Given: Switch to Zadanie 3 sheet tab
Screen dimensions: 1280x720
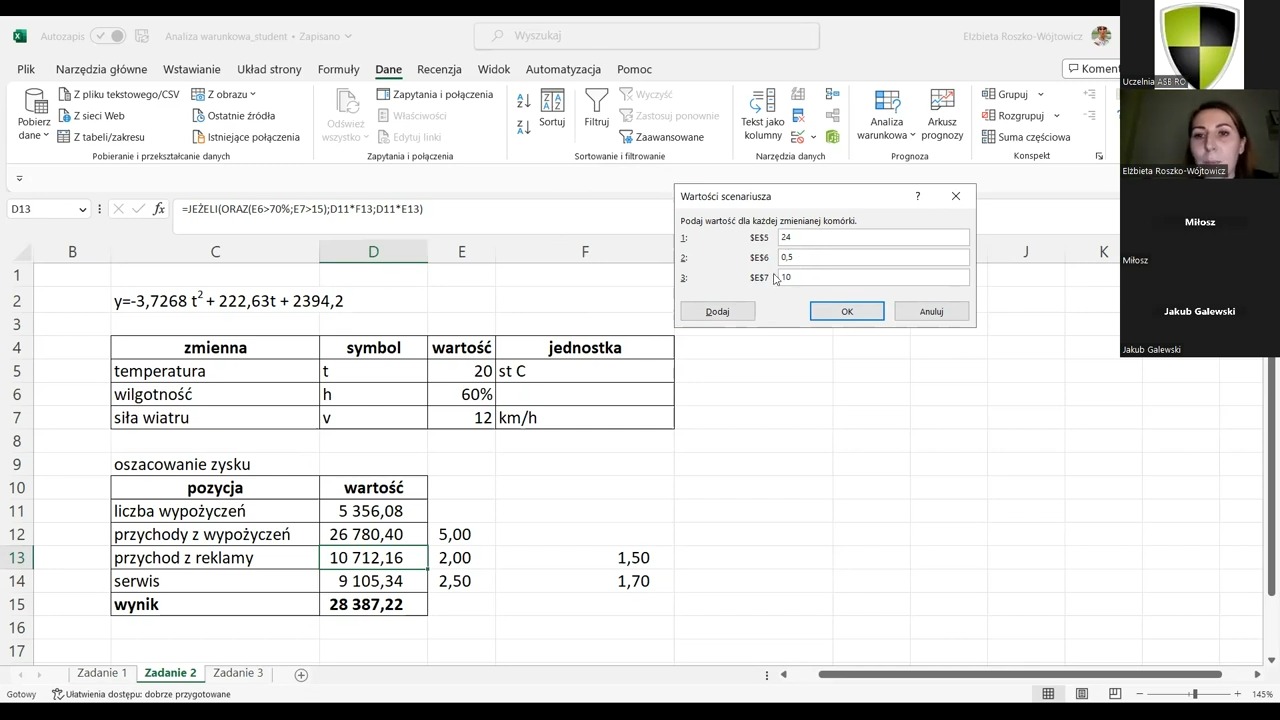Looking at the screenshot, I should (x=238, y=674).
